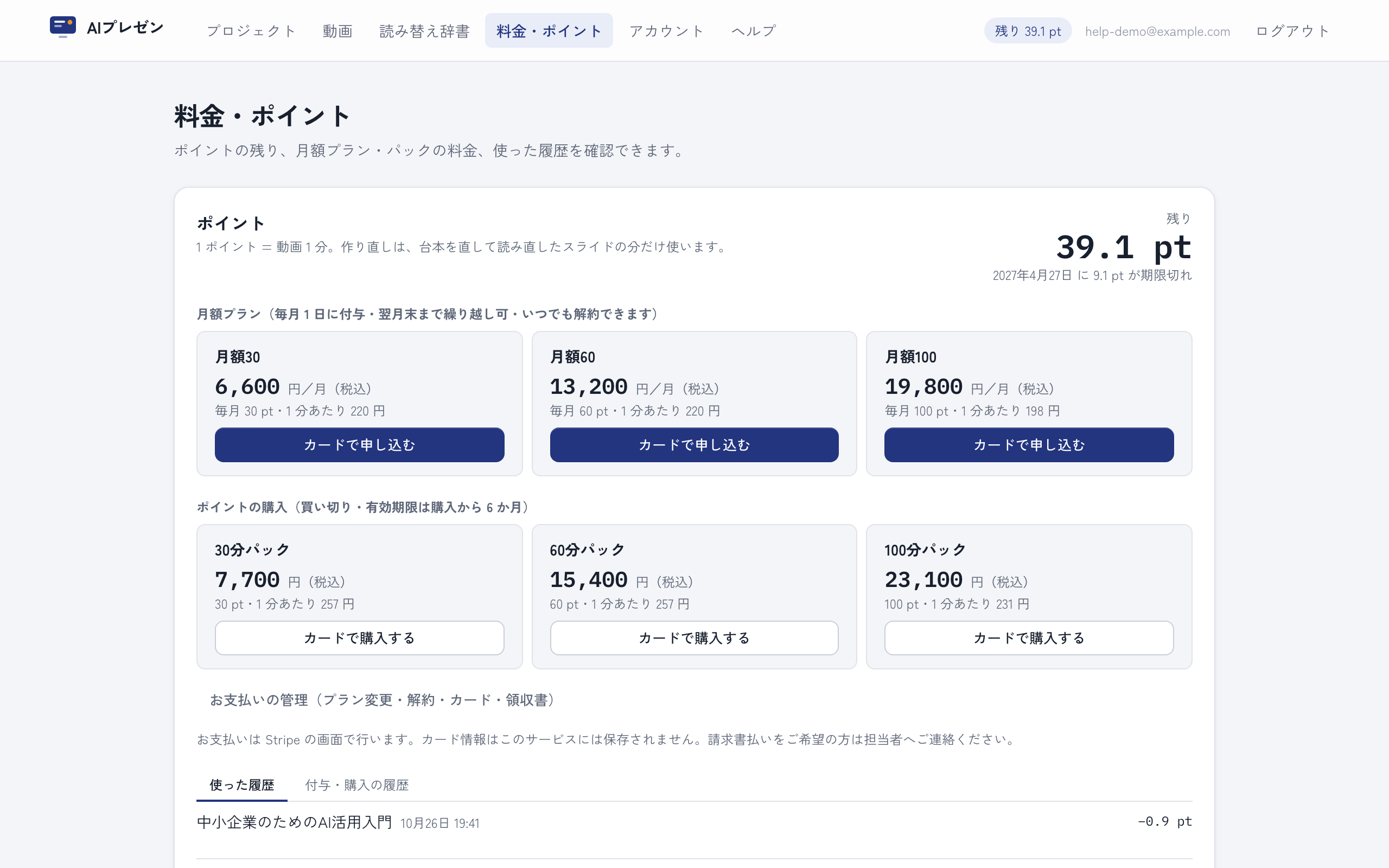Click the 7,700 円 pack price
The width and height of the screenshot is (1389, 868).
coord(280,580)
